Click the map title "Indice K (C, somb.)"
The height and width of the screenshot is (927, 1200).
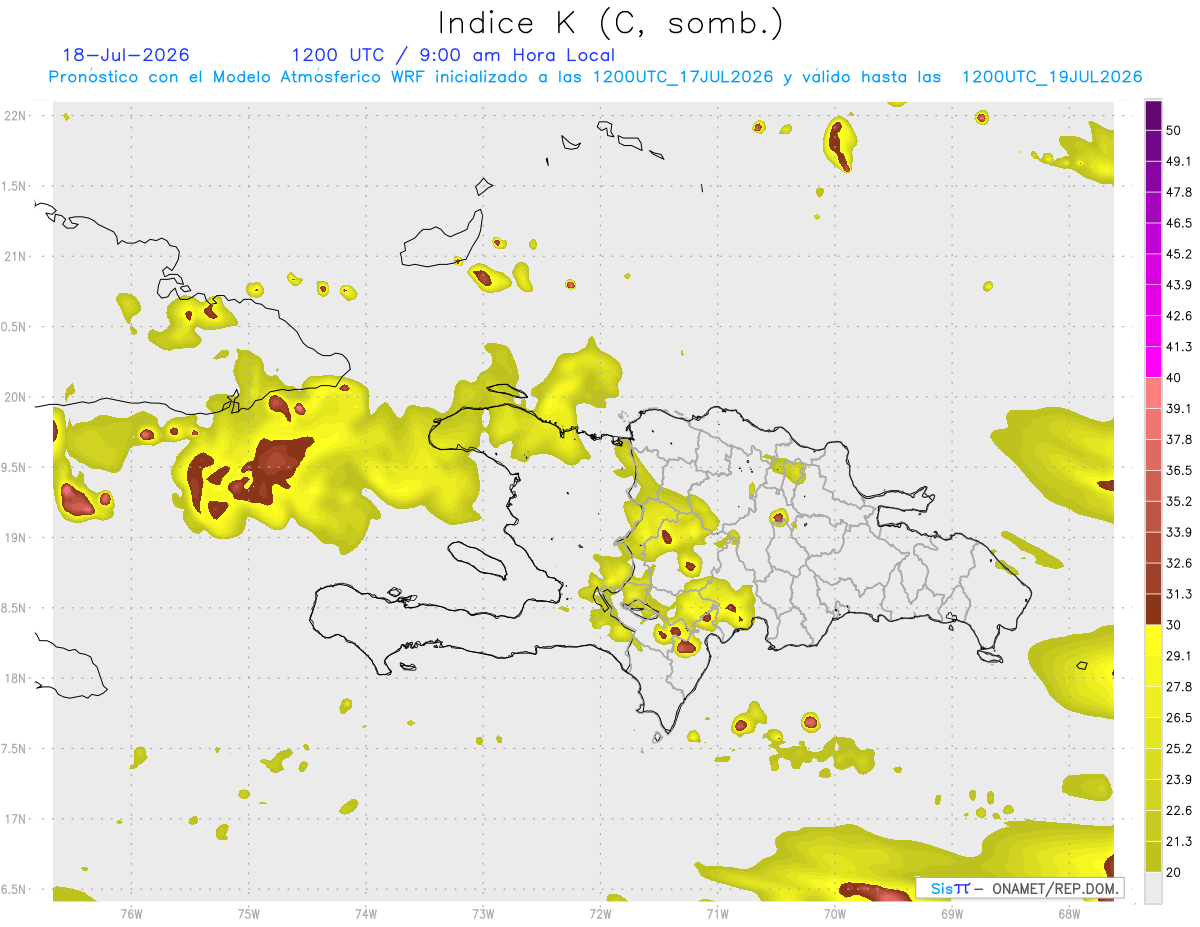point(611,23)
